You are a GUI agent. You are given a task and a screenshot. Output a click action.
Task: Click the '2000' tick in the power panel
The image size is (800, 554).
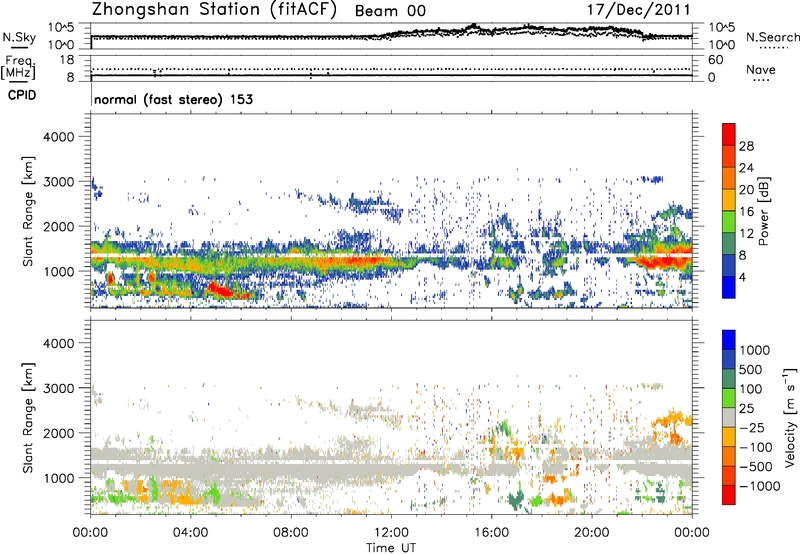point(58,226)
